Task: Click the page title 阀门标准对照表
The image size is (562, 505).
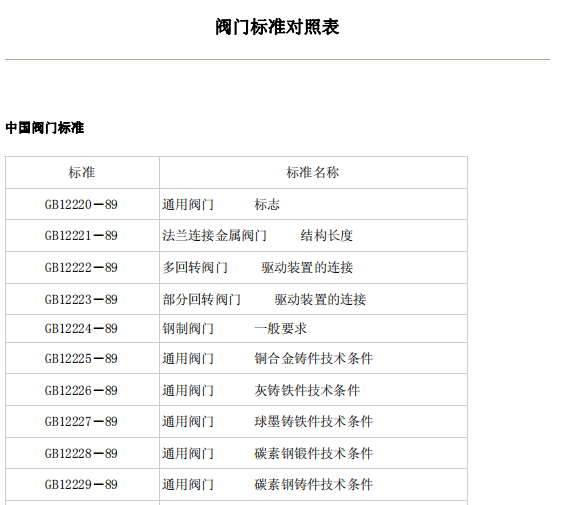Action: click(277, 27)
